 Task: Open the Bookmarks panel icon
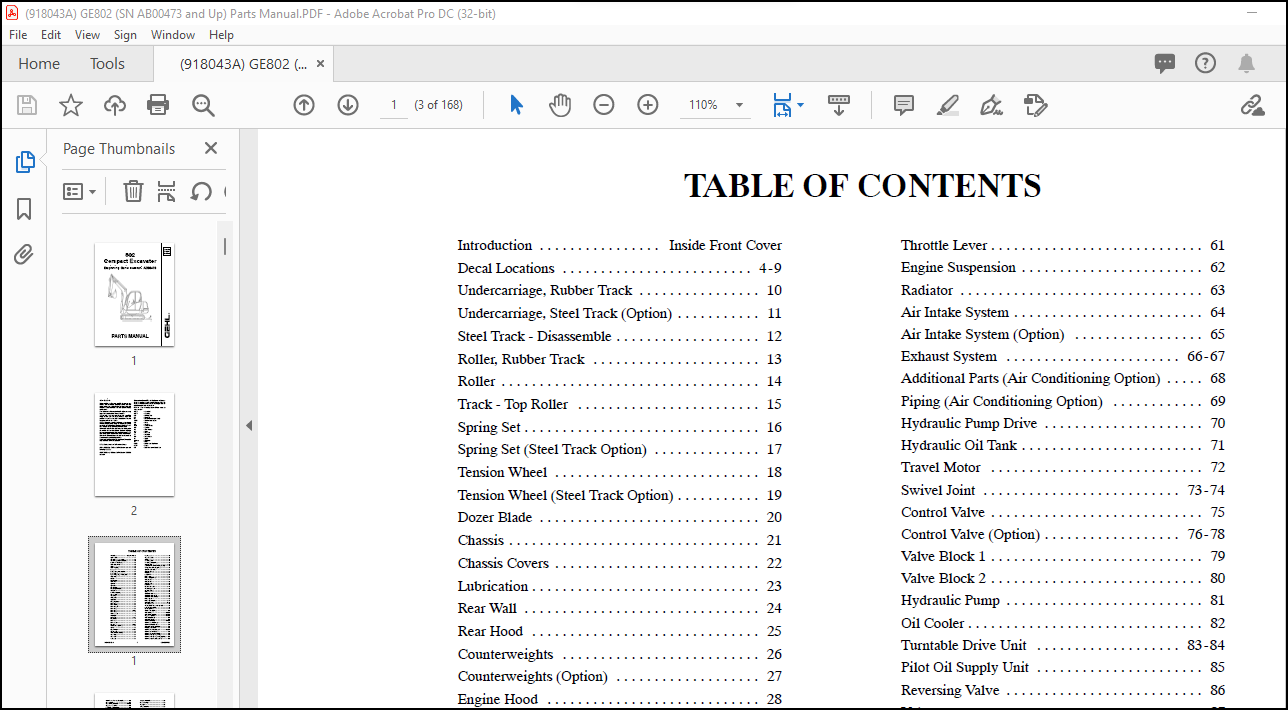pyautogui.click(x=24, y=209)
